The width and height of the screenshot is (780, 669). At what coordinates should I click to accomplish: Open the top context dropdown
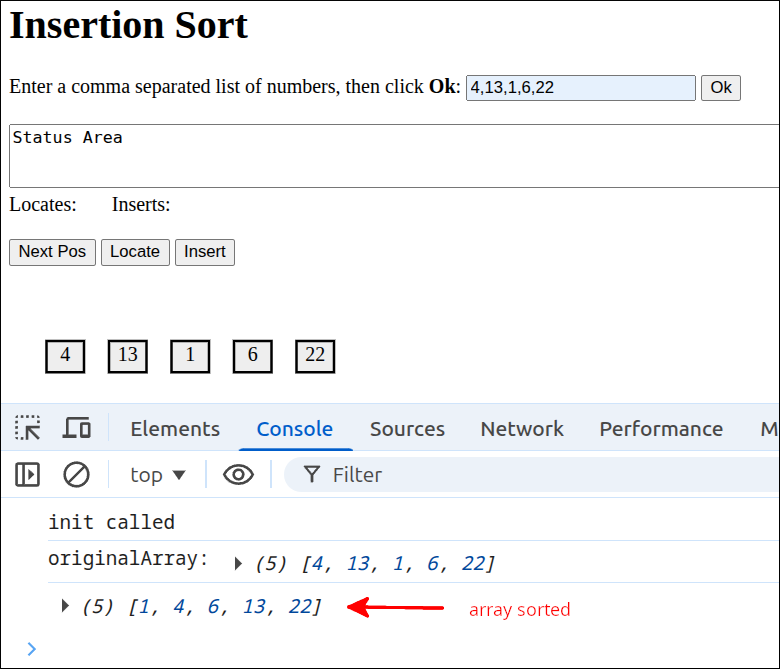click(158, 475)
